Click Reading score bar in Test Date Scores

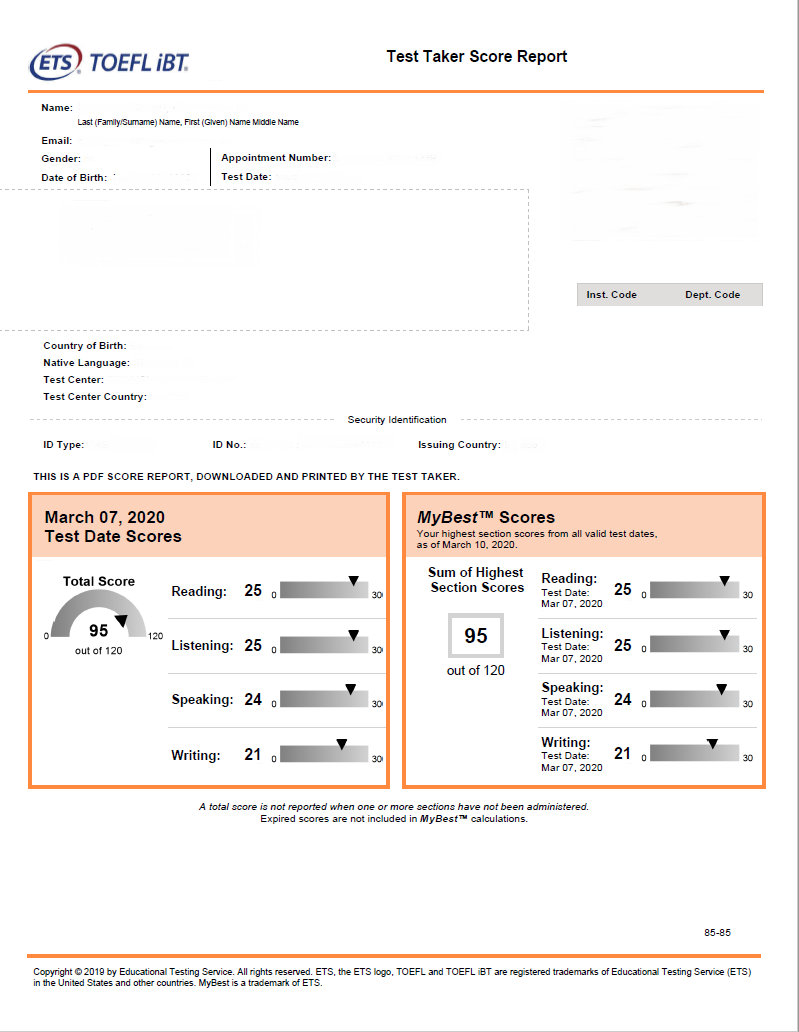pos(324,588)
